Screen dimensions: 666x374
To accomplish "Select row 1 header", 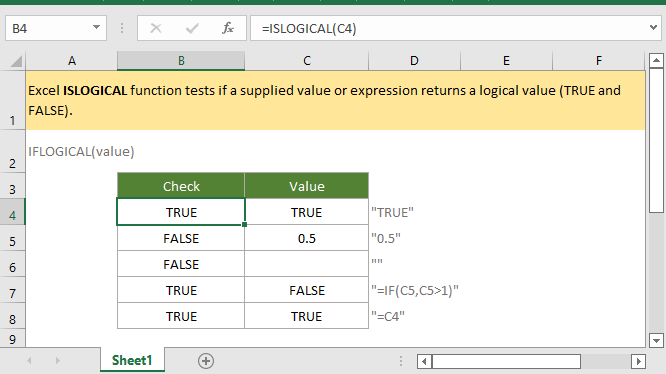I will click(x=13, y=100).
